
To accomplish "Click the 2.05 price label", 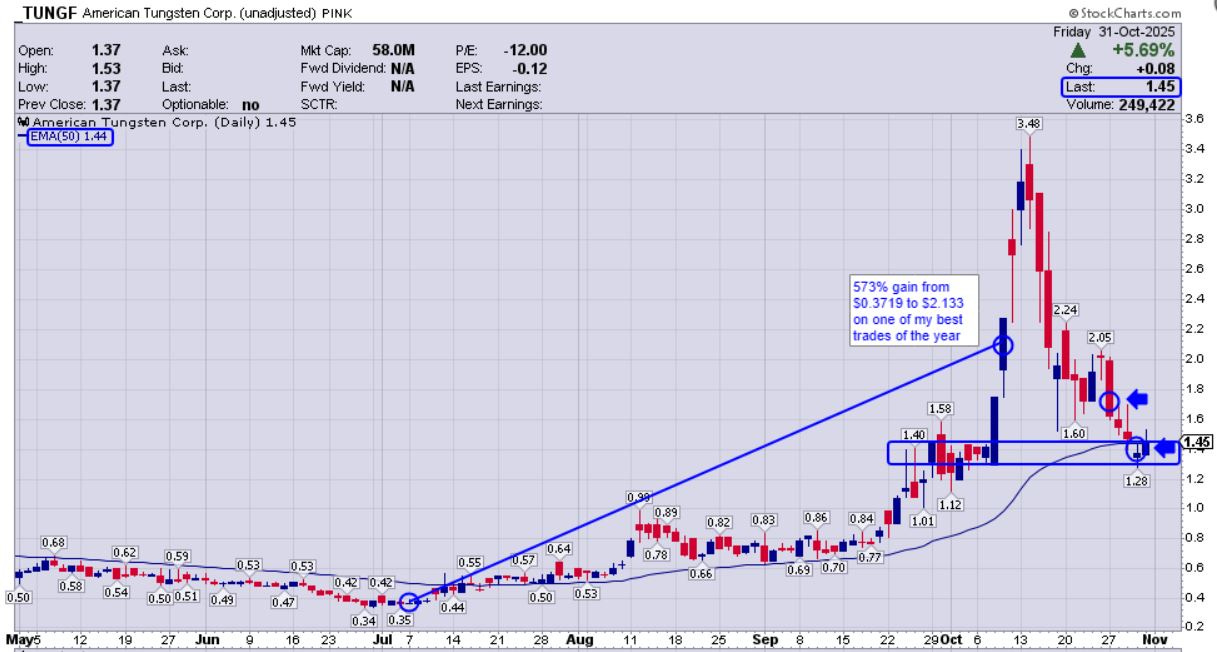I will (1100, 338).
